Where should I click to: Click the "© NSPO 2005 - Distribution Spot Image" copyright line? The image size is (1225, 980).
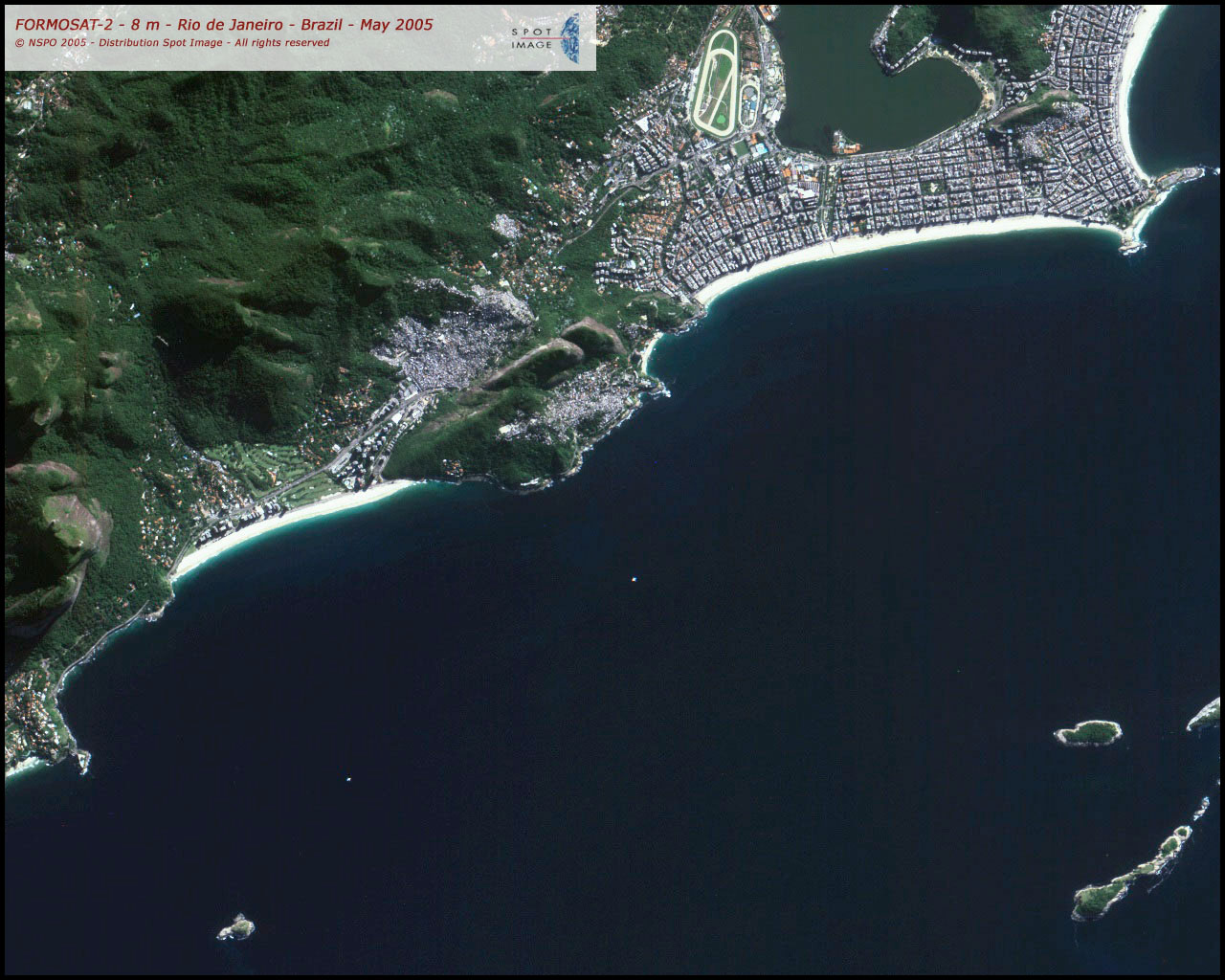(172, 43)
